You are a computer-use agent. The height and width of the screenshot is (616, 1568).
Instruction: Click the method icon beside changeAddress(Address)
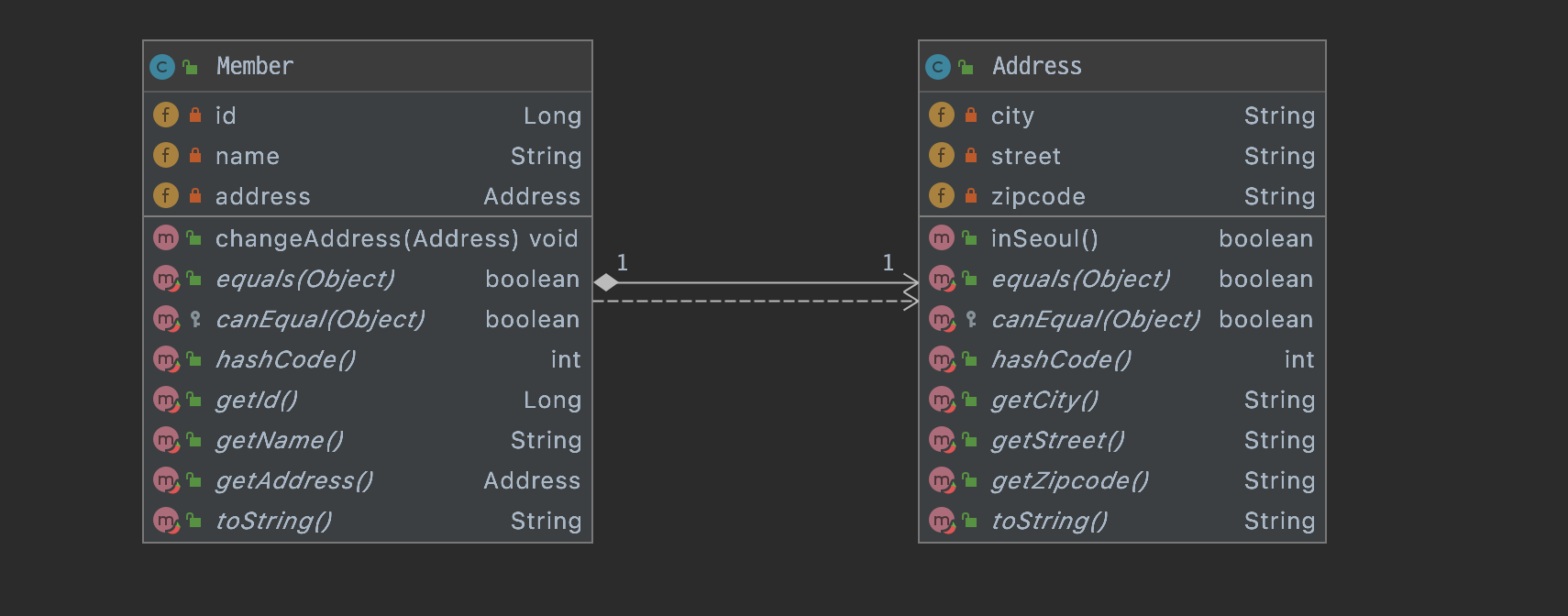click(166, 238)
